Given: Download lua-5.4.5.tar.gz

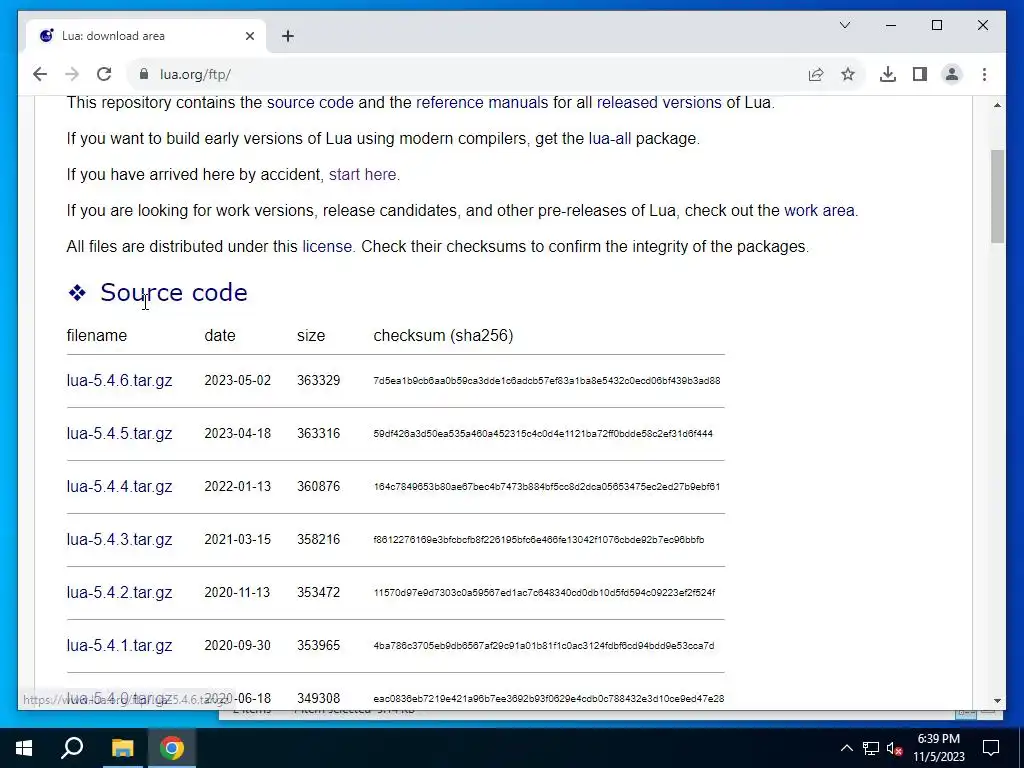Looking at the screenshot, I should pos(120,434).
